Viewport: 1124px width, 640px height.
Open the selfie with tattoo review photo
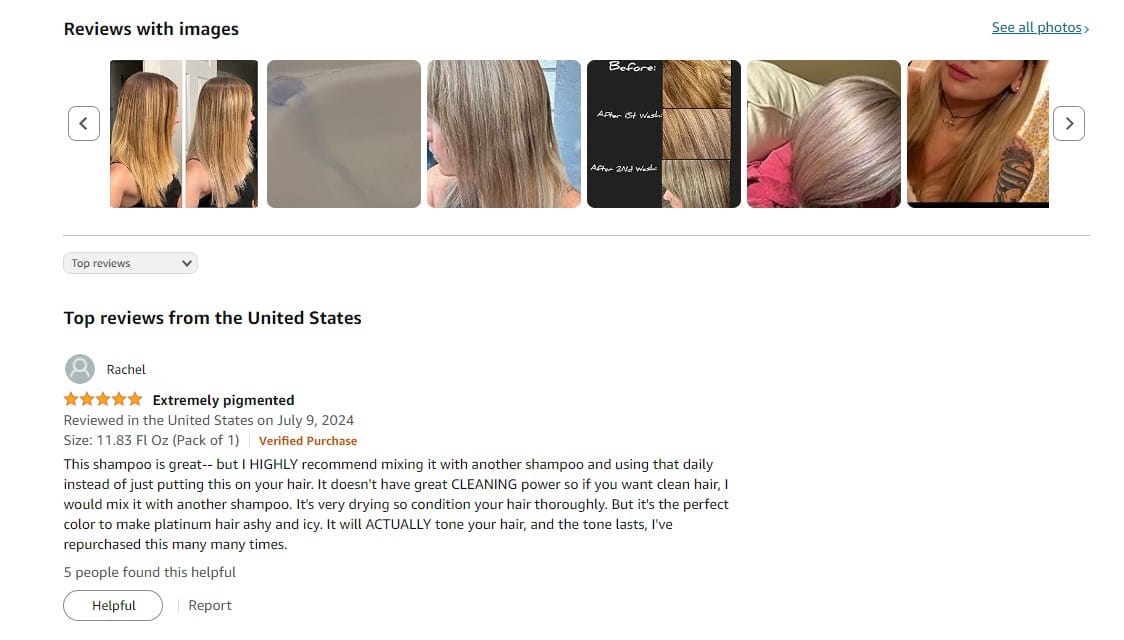pyautogui.click(x=978, y=134)
